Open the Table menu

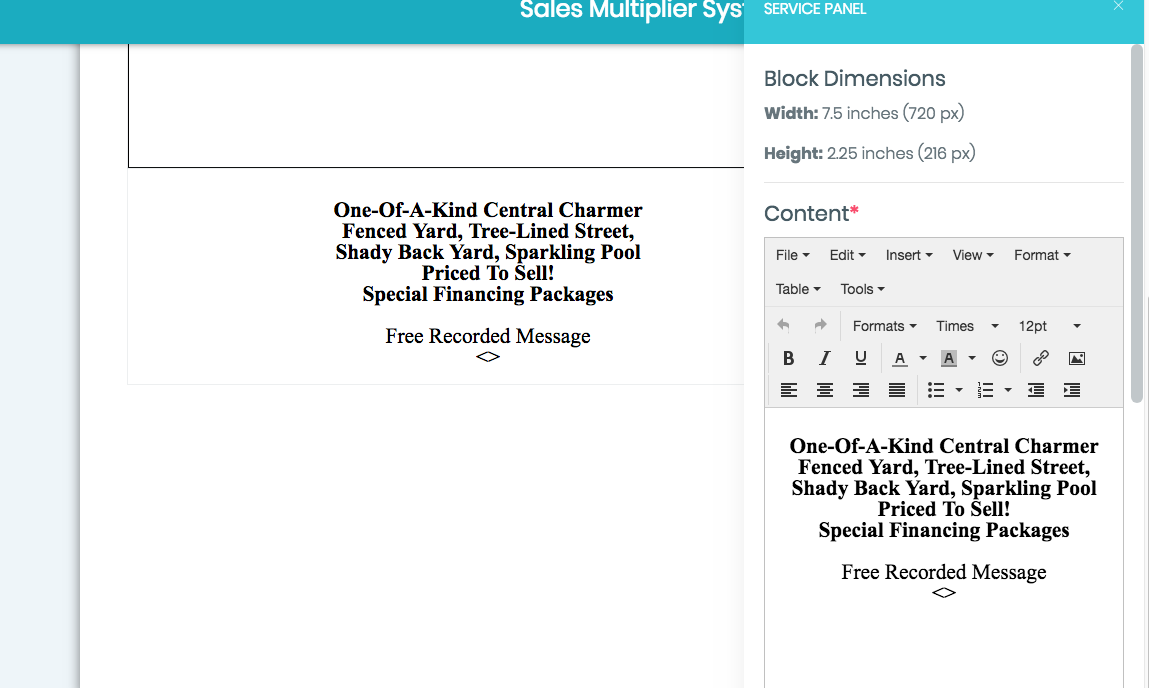(798, 289)
